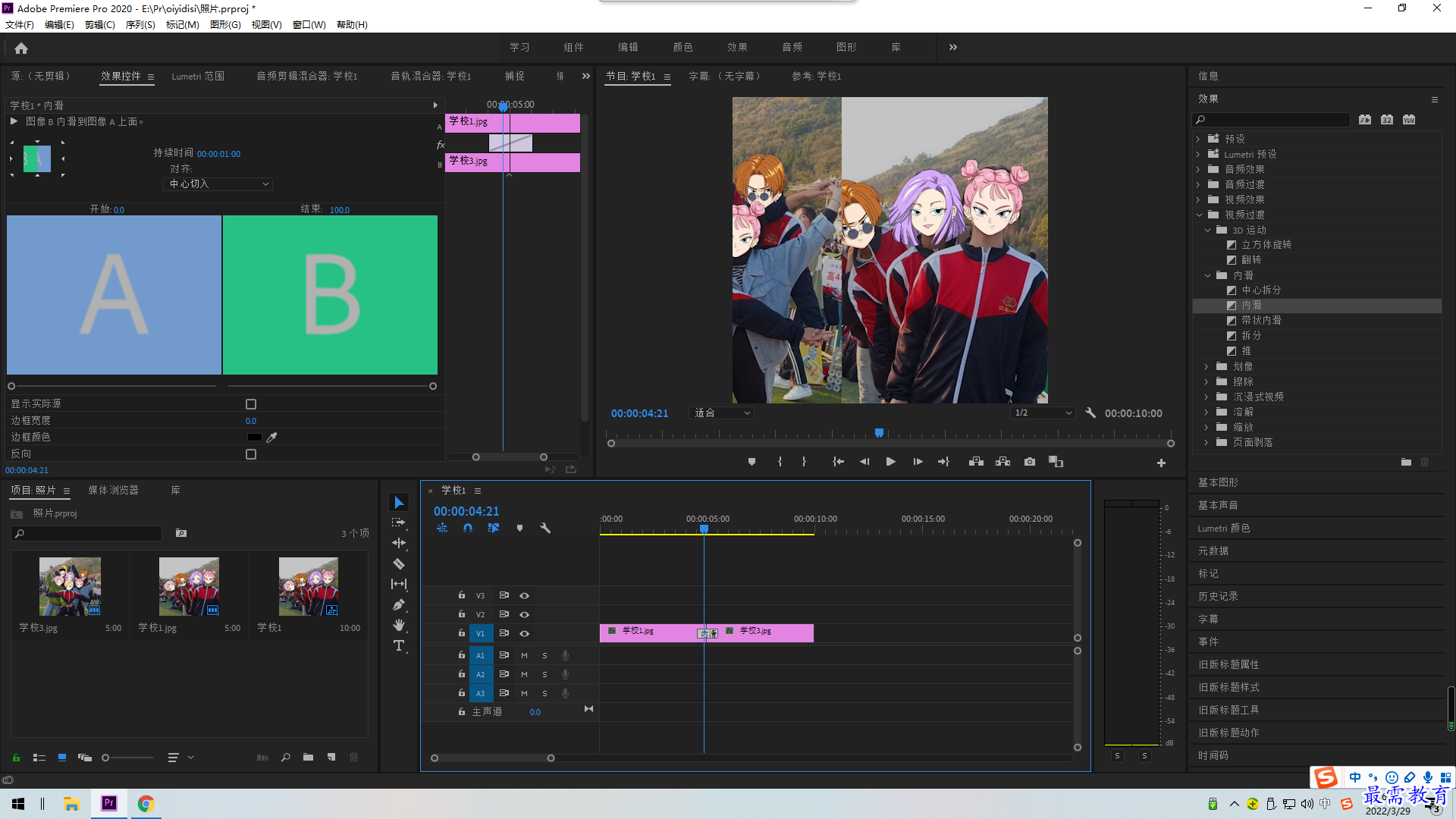Image resolution: width=1456 pixels, height=819 pixels.
Task: Select the Pen tool
Action: coord(399,604)
